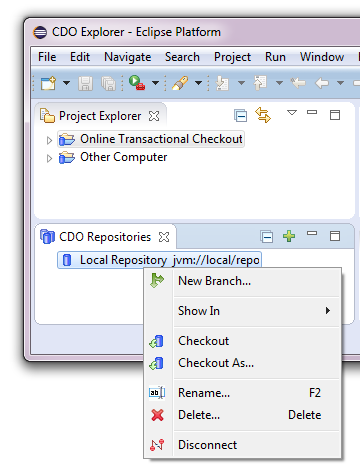Open the Show In submenu

242,311
